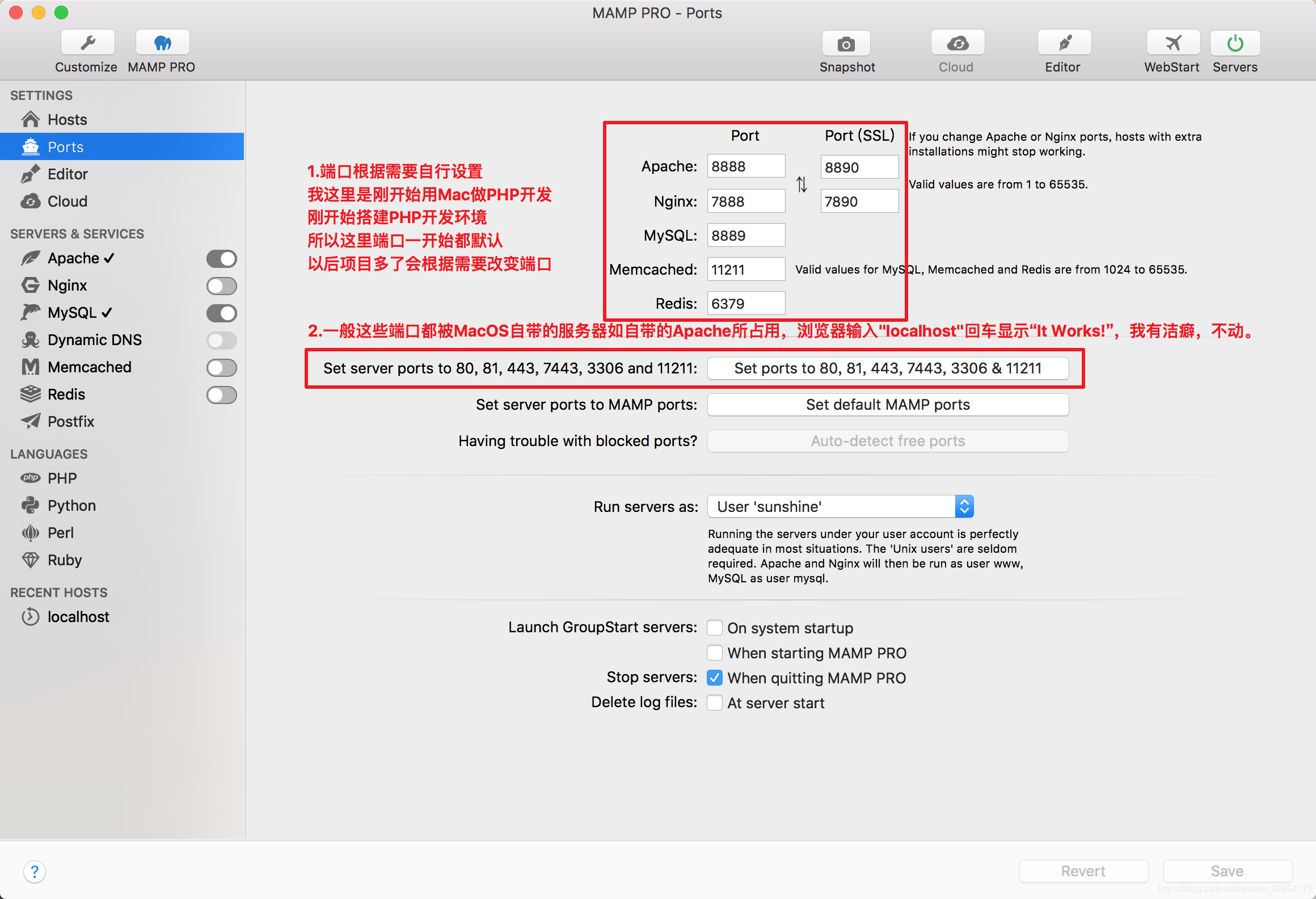Open PHP language settings in sidebar

point(62,478)
